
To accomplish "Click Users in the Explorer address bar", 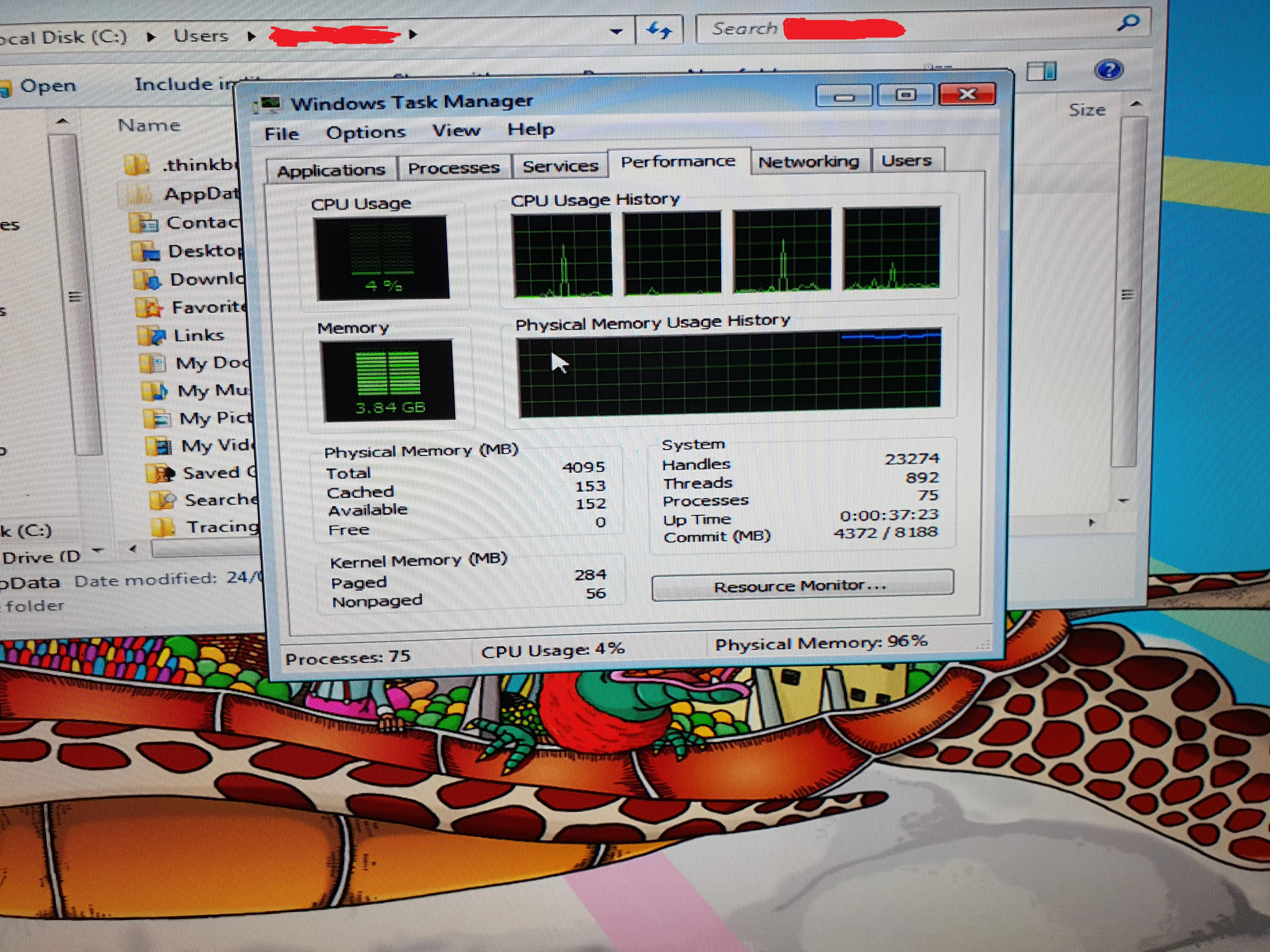I will pyautogui.click(x=201, y=36).
